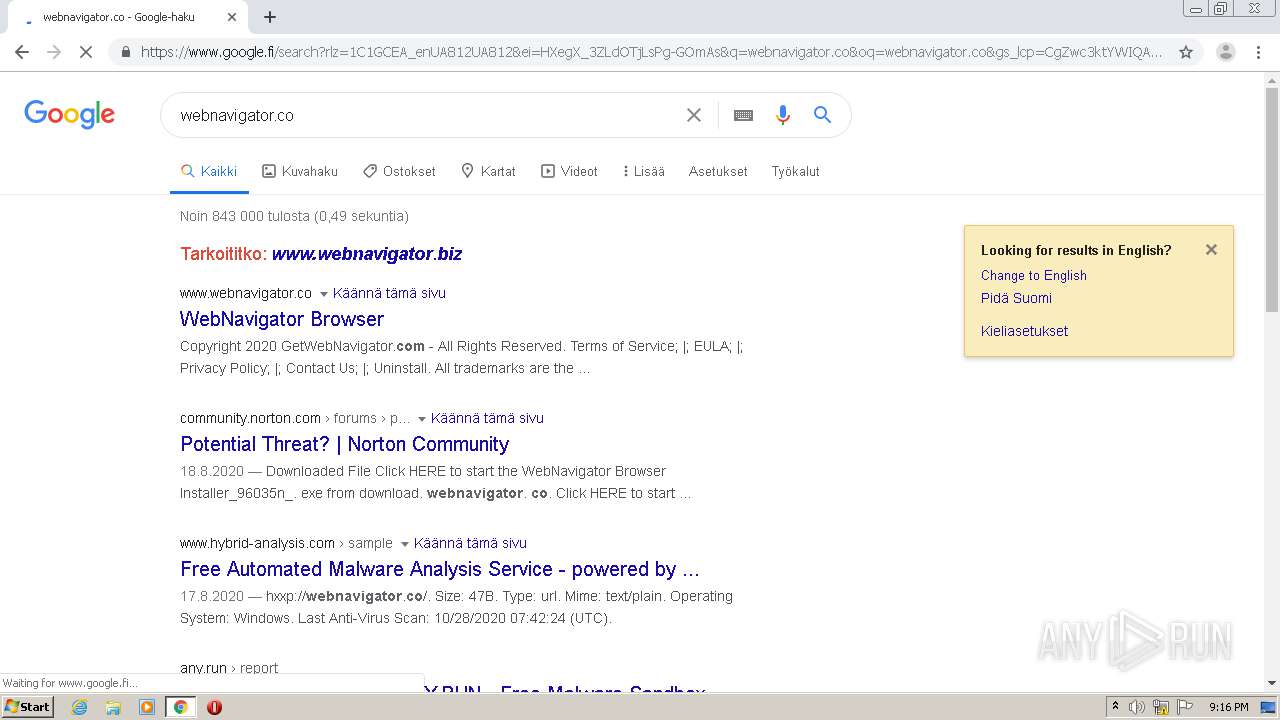Close the webnavigator.co Google-haku tab
Viewport: 1280px width, 720px height.
pyautogui.click(x=232, y=17)
